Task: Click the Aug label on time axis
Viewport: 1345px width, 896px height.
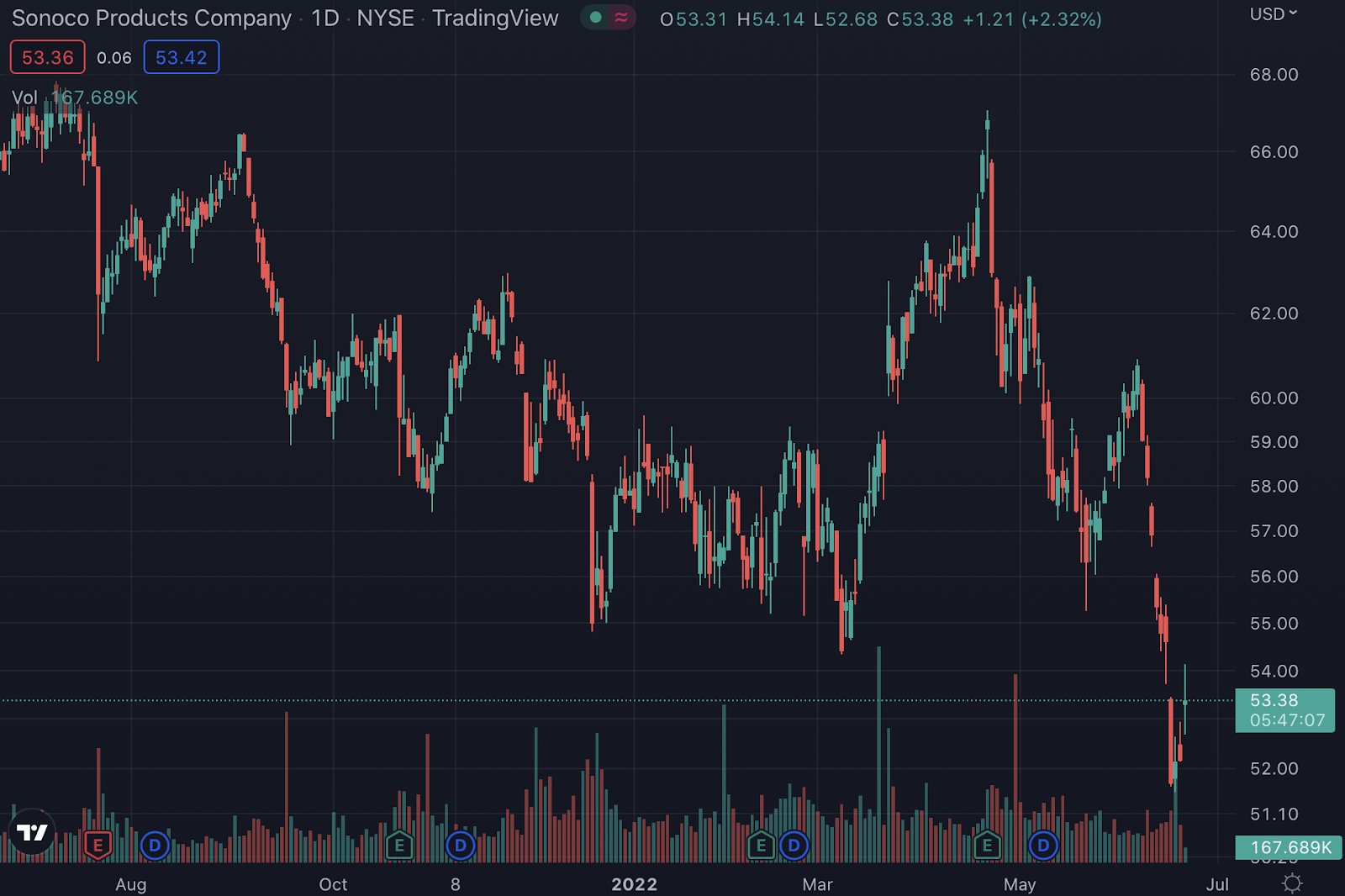Action: [131, 884]
